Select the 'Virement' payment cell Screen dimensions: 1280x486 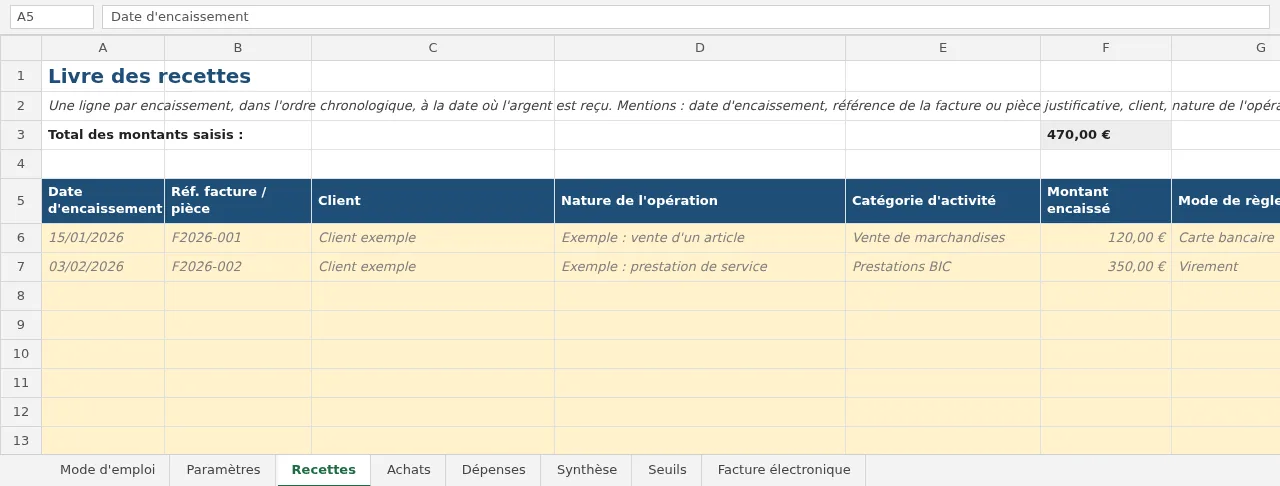[1226, 267]
